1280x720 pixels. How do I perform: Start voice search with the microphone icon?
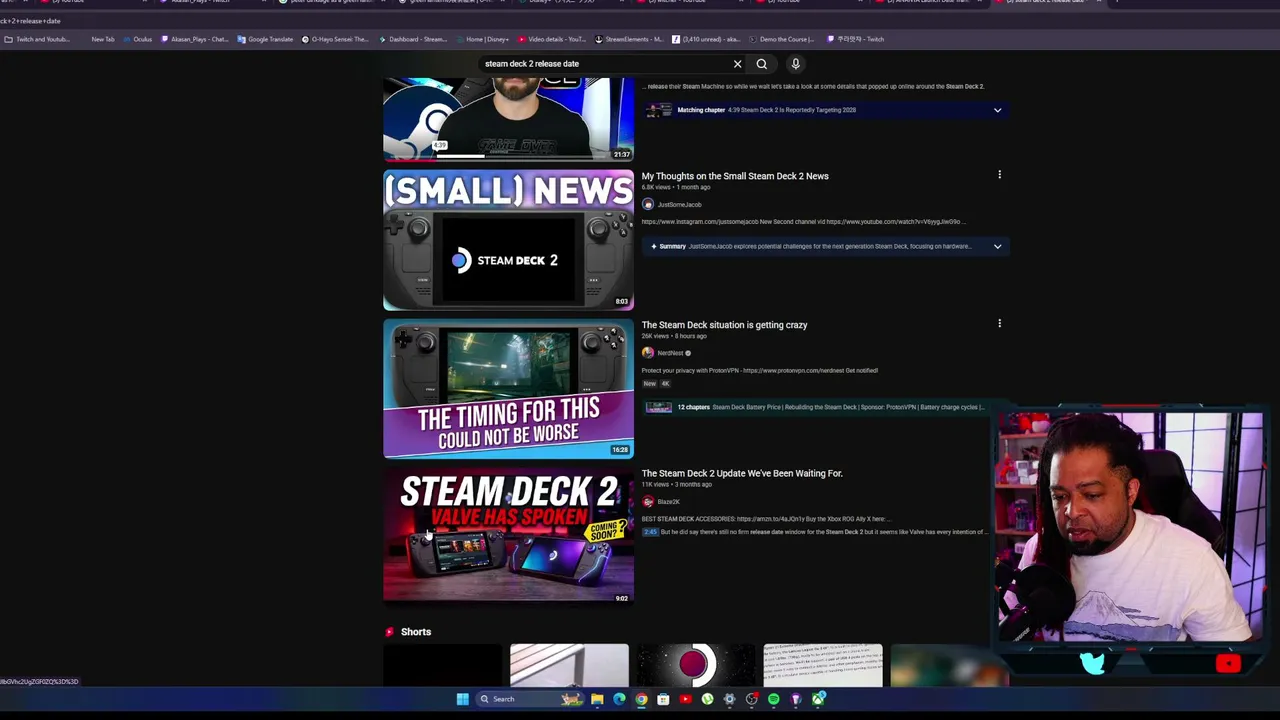pos(796,64)
